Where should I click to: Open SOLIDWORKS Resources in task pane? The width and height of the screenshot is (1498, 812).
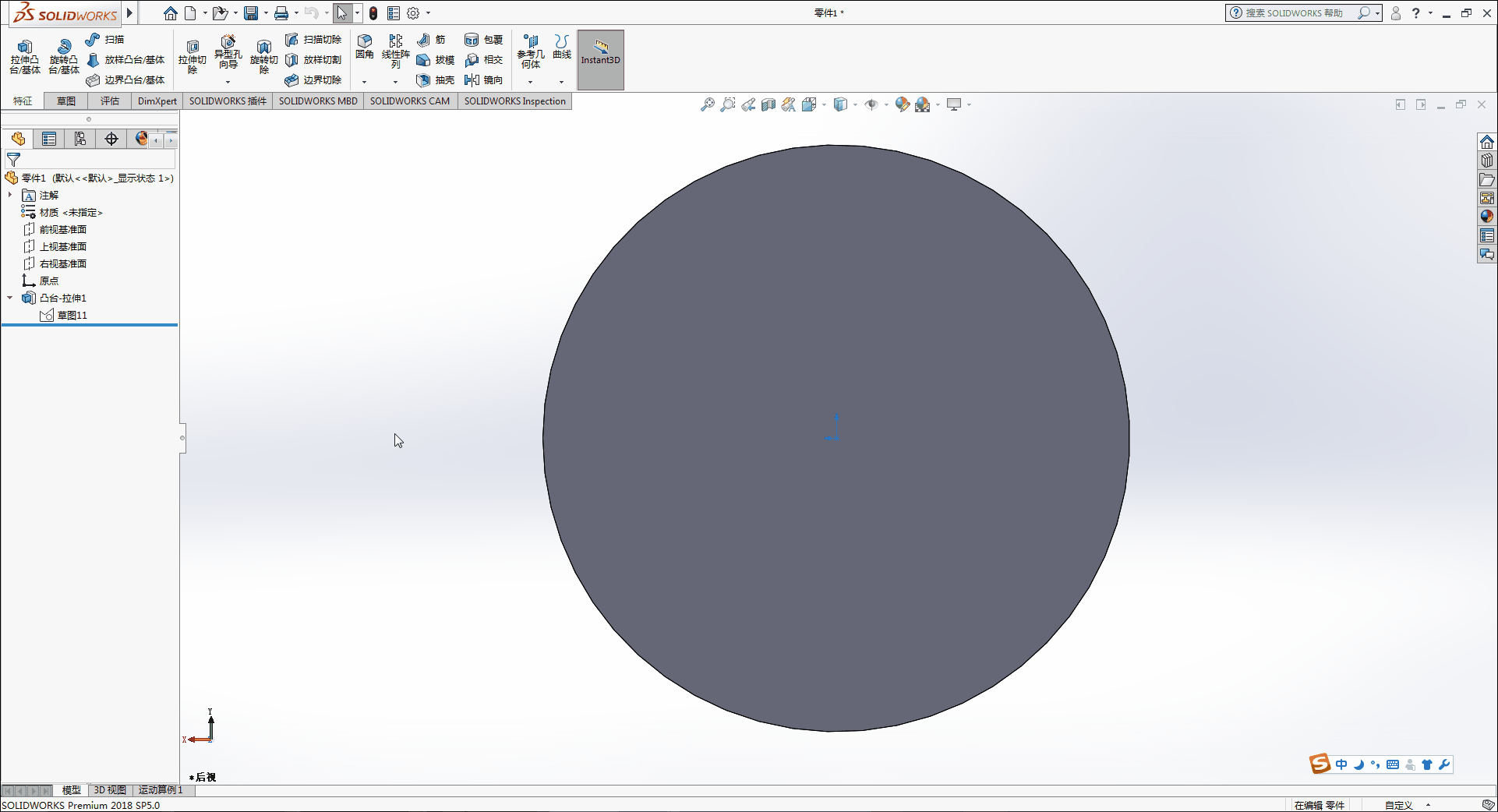(x=1487, y=142)
